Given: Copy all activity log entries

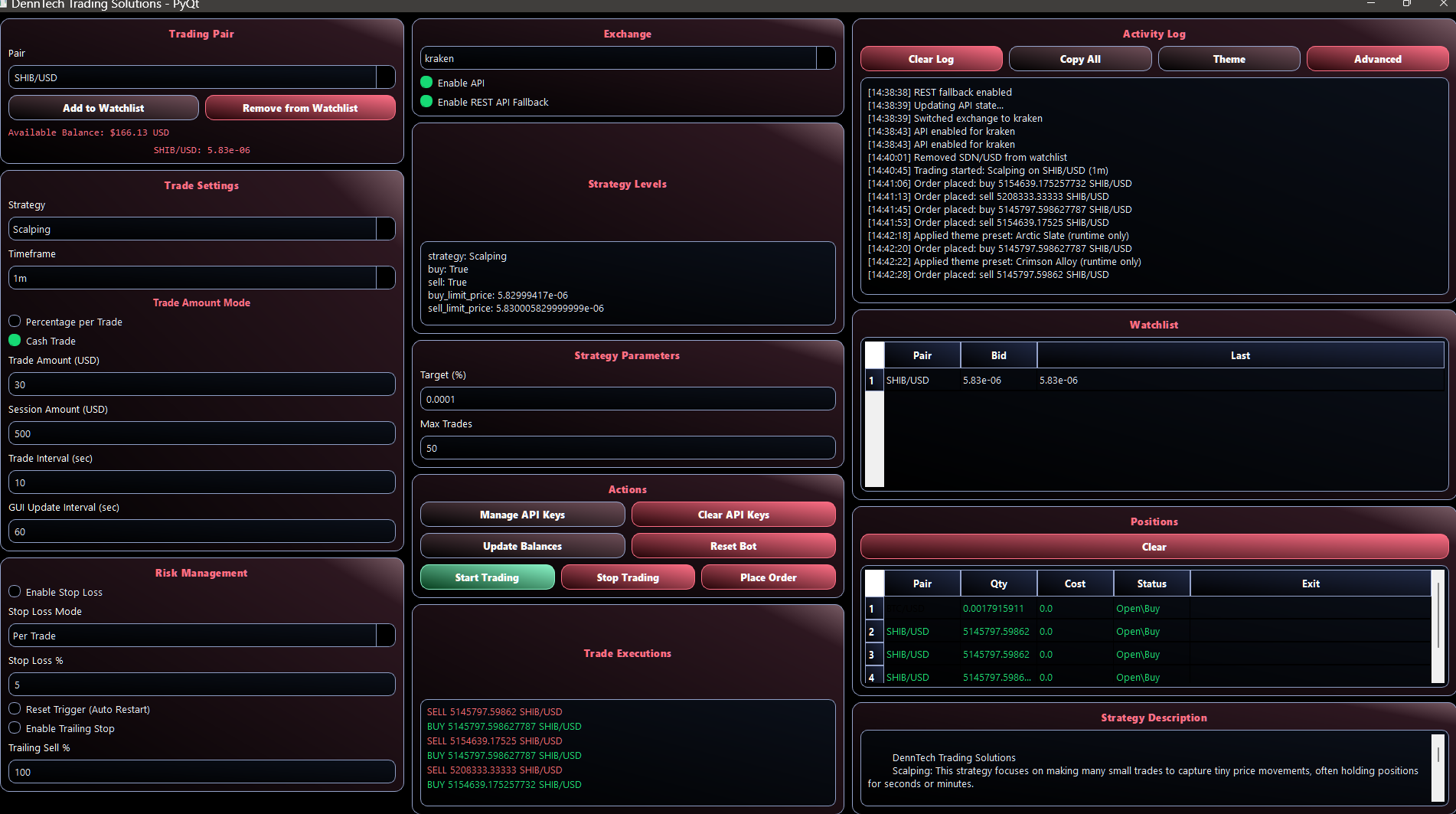Looking at the screenshot, I should click(1079, 58).
